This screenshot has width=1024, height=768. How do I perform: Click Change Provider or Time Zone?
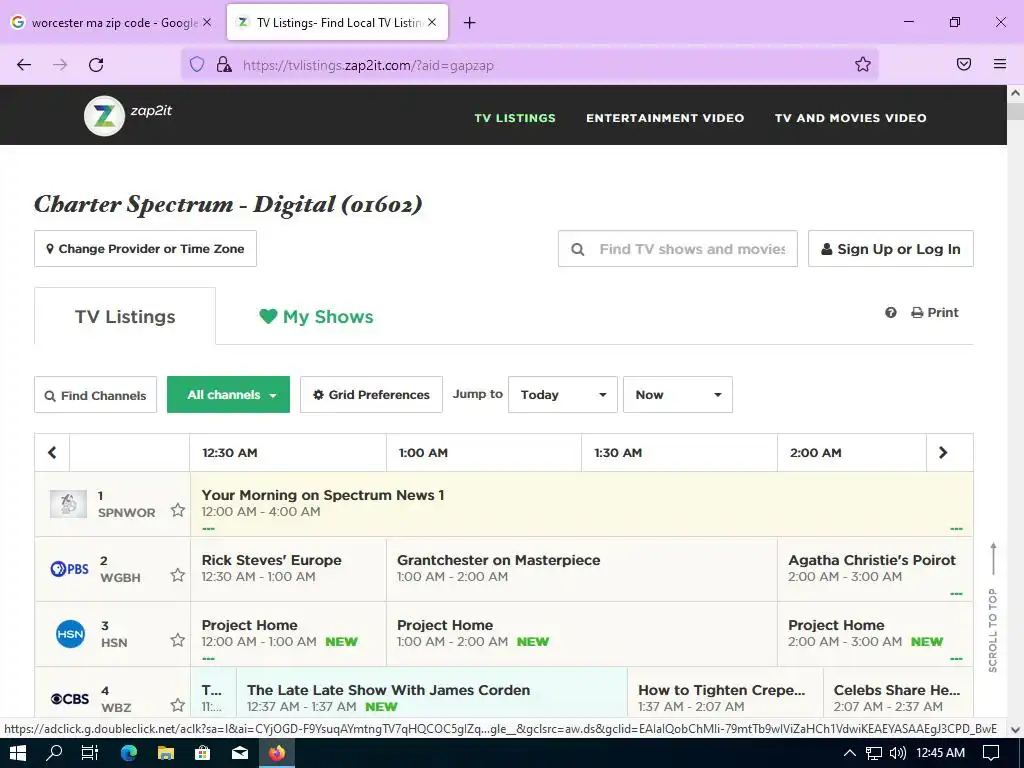click(146, 249)
